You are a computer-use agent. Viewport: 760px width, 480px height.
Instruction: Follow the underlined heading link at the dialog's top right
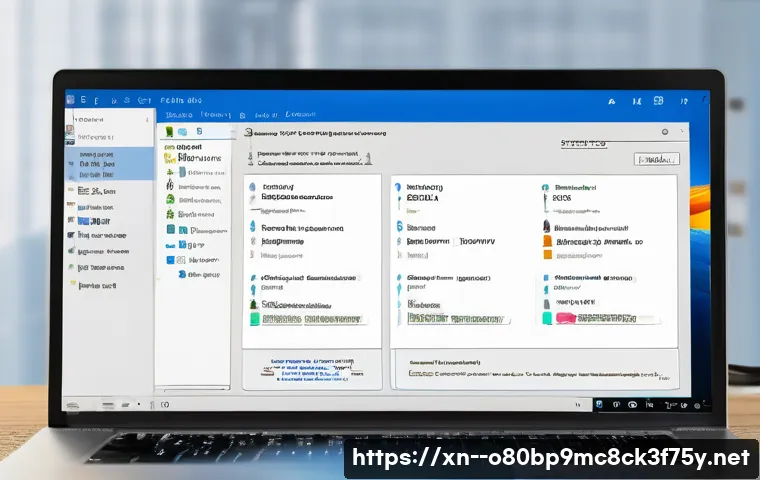click(583, 143)
